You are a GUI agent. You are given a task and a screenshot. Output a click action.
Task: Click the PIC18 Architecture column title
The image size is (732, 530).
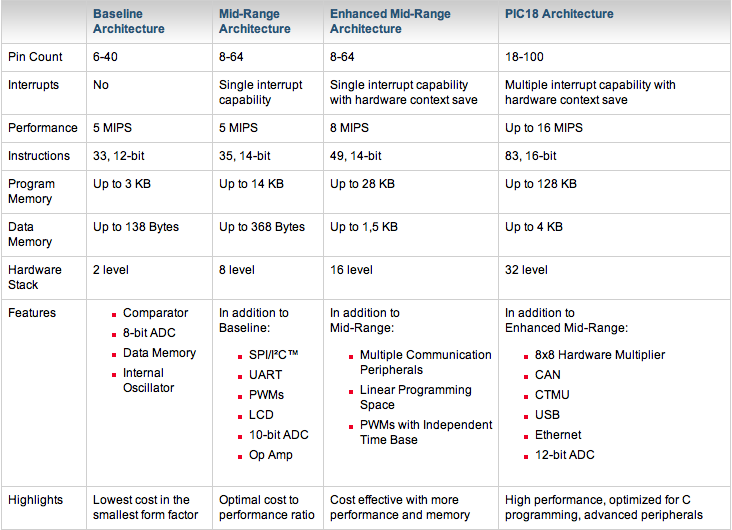[x=559, y=15]
